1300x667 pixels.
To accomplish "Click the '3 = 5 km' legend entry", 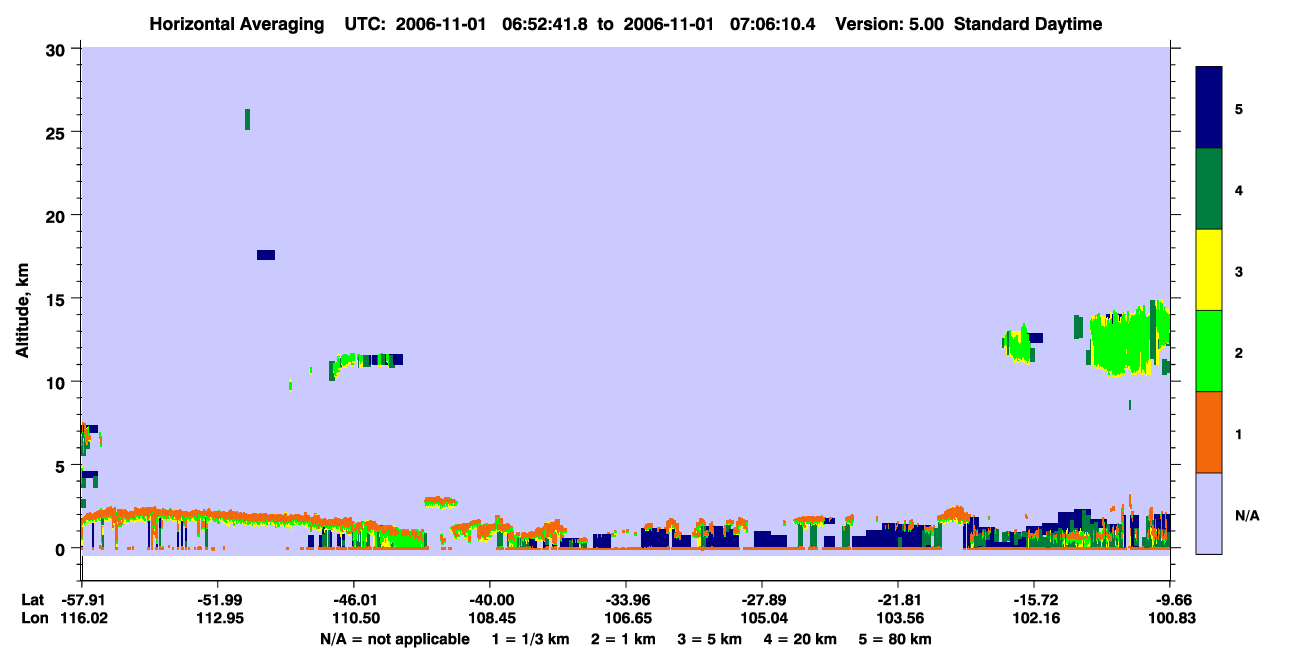I will (x=710, y=639).
